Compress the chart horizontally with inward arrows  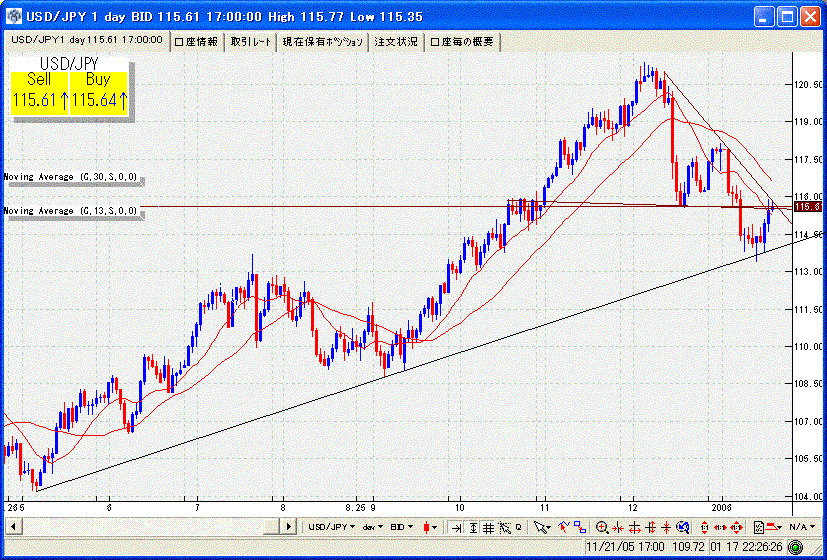(618, 528)
